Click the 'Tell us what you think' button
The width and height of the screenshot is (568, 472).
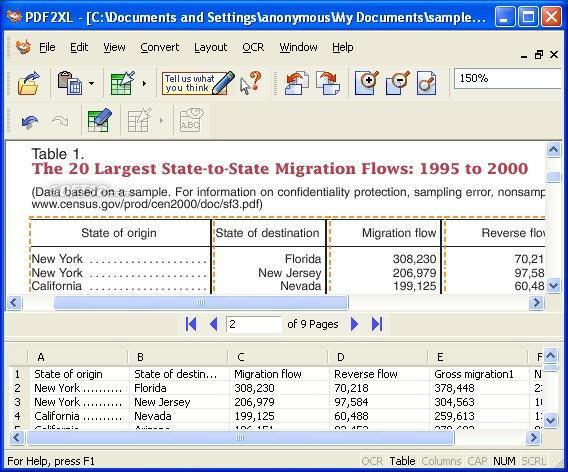click(198, 83)
